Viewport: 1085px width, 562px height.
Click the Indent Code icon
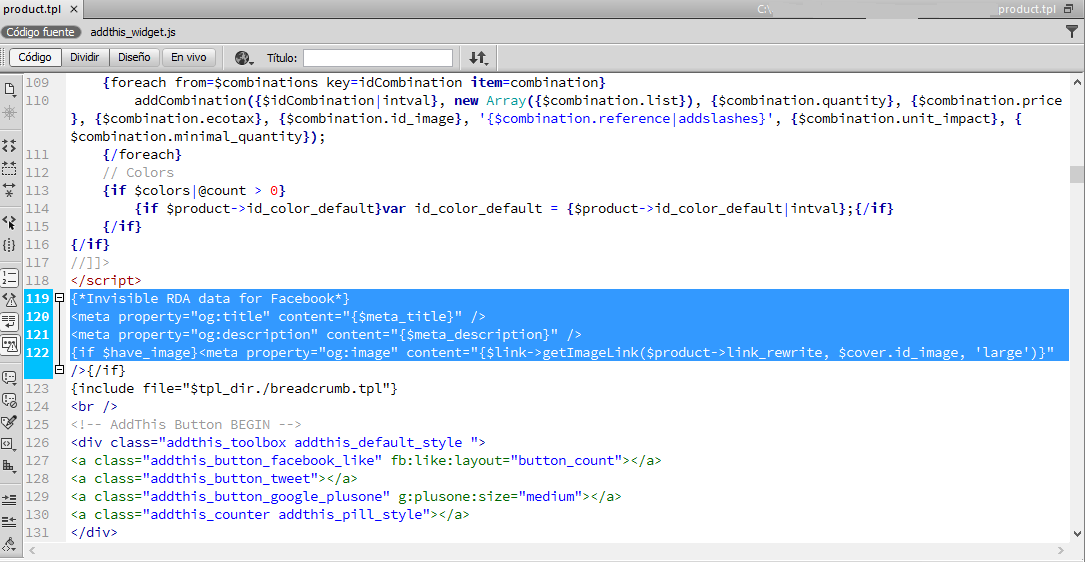coord(10,498)
